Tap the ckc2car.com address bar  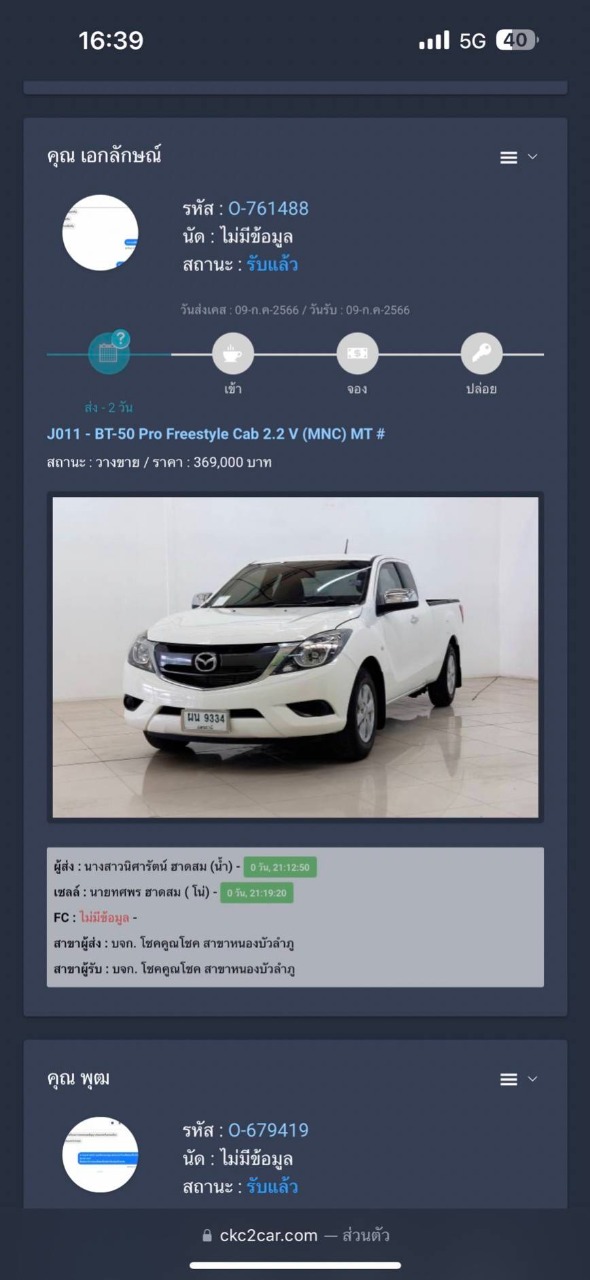click(x=295, y=1236)
